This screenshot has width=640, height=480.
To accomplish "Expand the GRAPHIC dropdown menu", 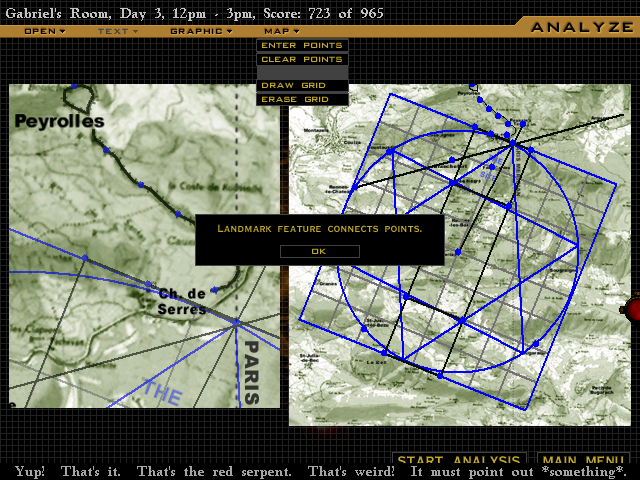I will (201, 31).
